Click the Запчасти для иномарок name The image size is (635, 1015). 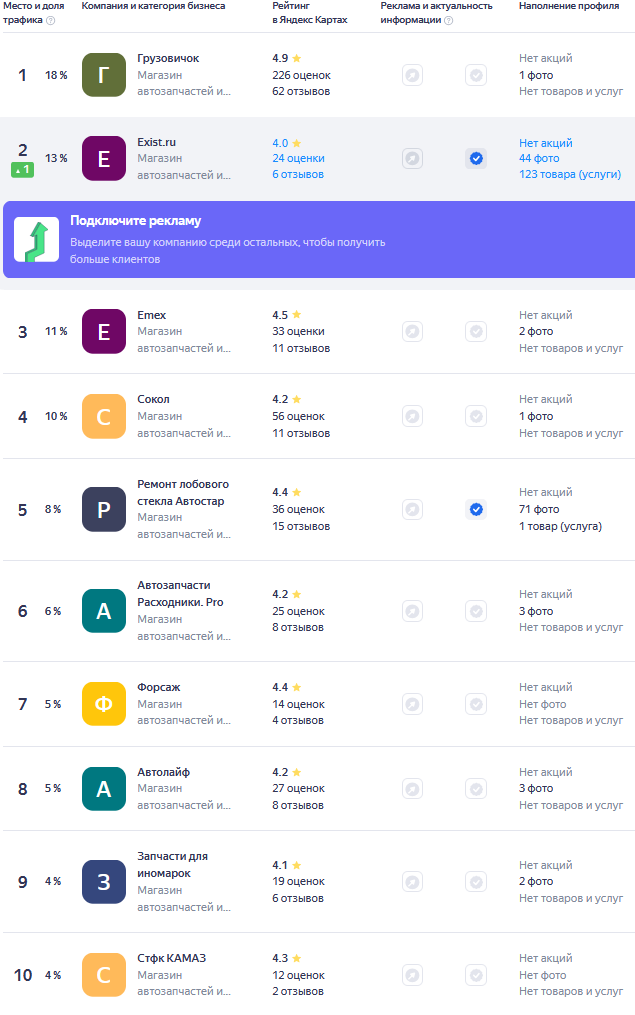pos(173,865)
